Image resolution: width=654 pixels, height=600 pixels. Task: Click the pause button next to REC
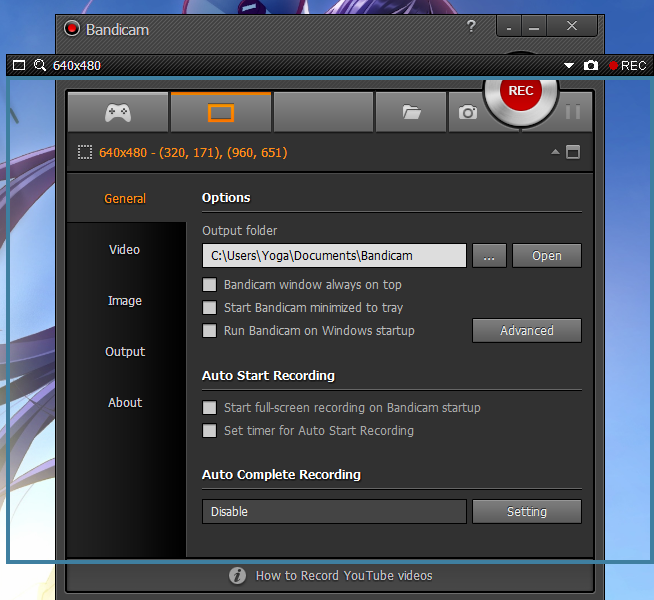tap(573, 112)
